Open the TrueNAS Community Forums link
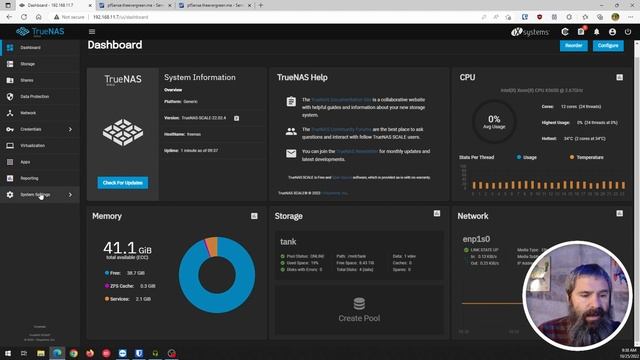 341,129
